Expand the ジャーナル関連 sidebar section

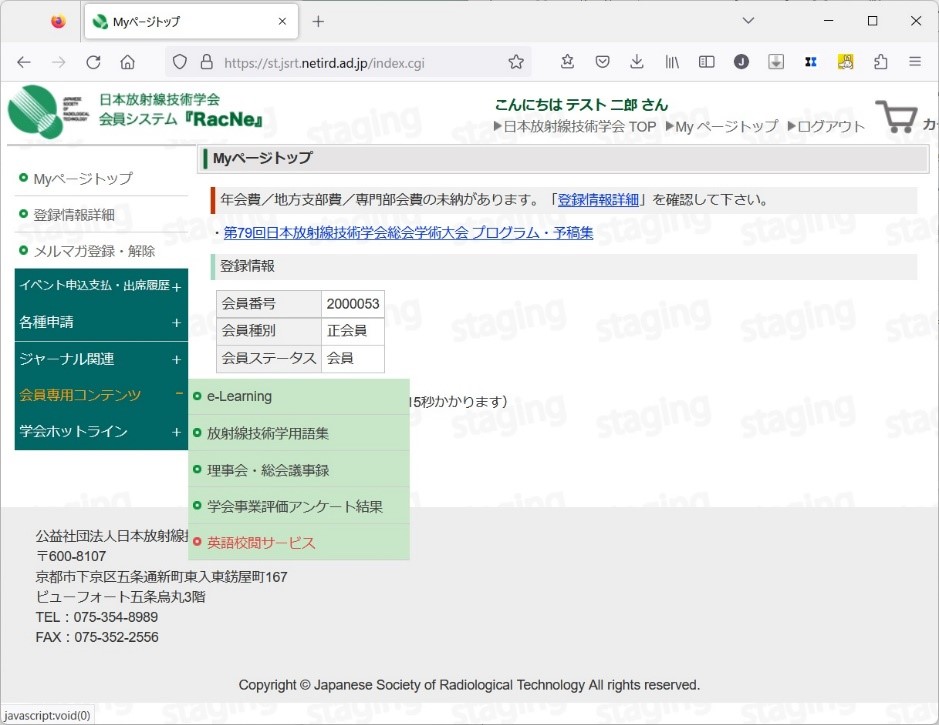click(x=100, y=359)
